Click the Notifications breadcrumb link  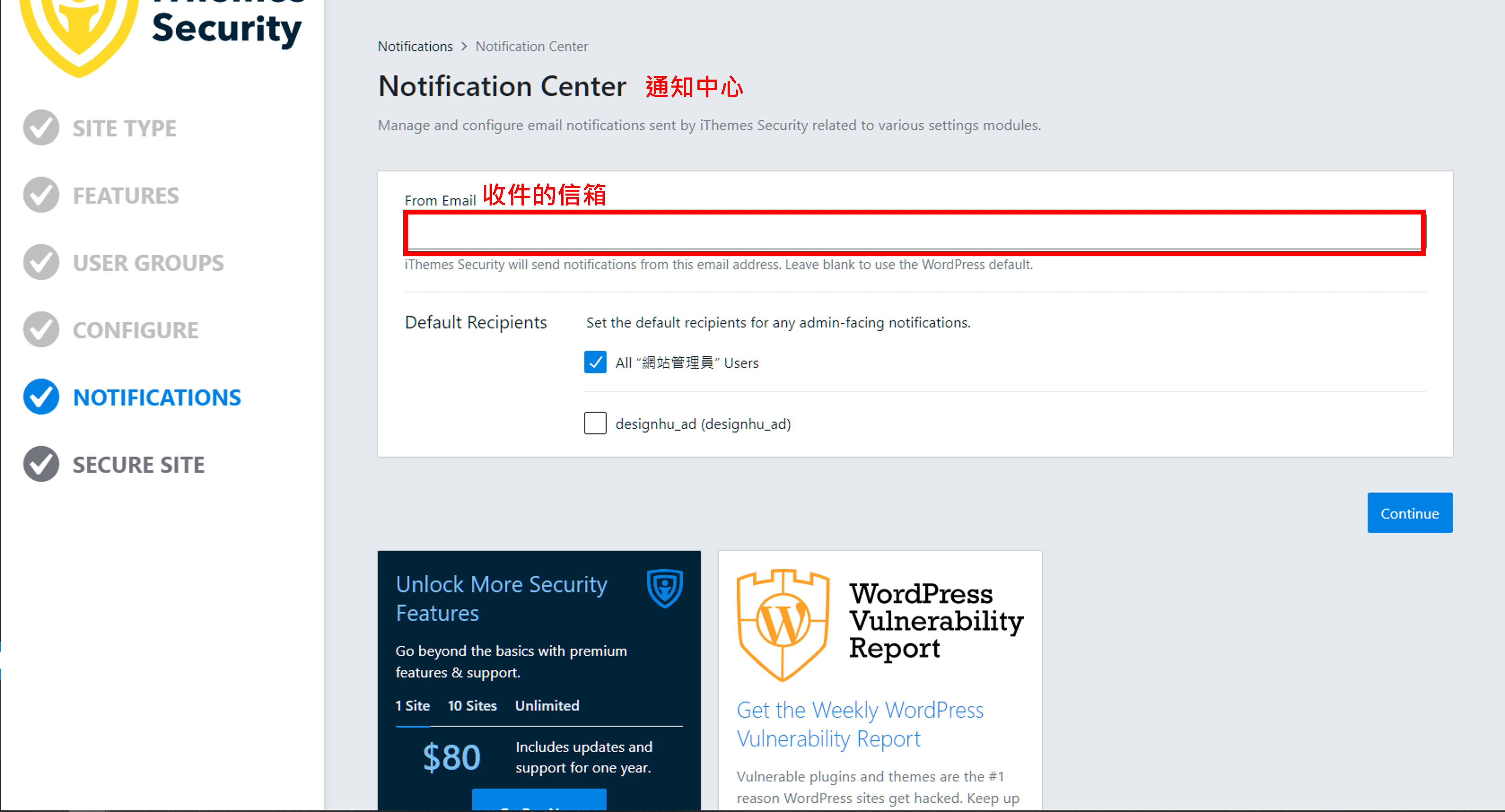click(x=415, y=46)
